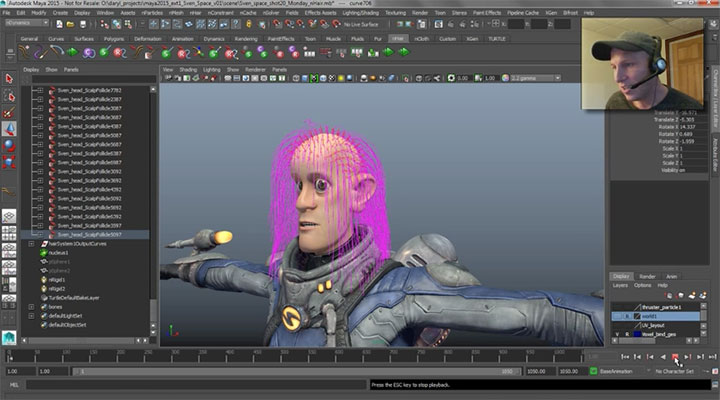Viewport: 720px width, 400px height.
Task: Toggle R reference box of world1 layer
Action: point(628,316)
